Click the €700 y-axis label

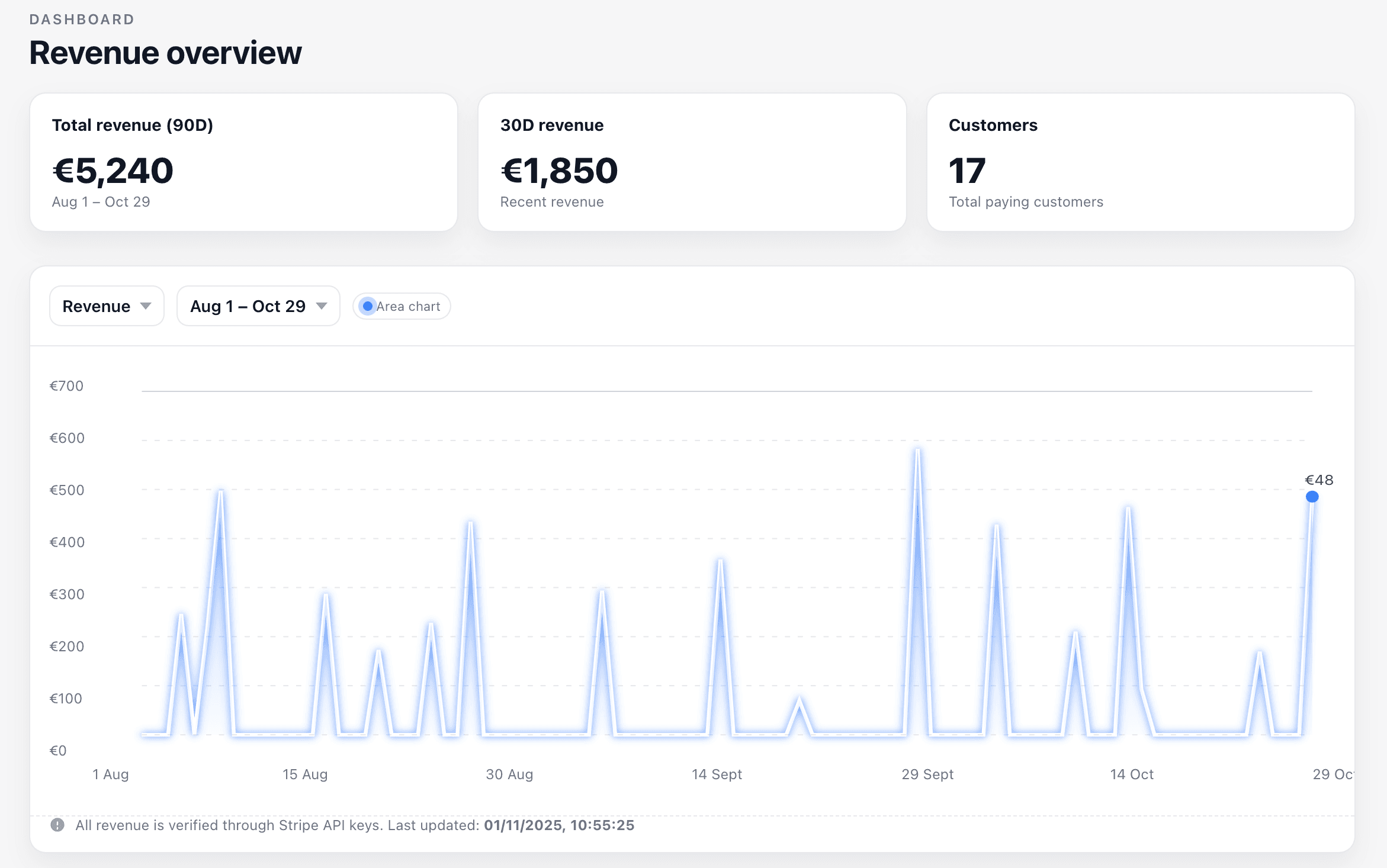[66, 386]
